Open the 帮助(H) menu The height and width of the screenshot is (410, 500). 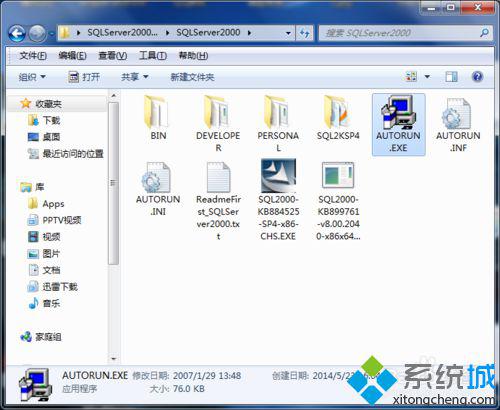coord(193,56)
